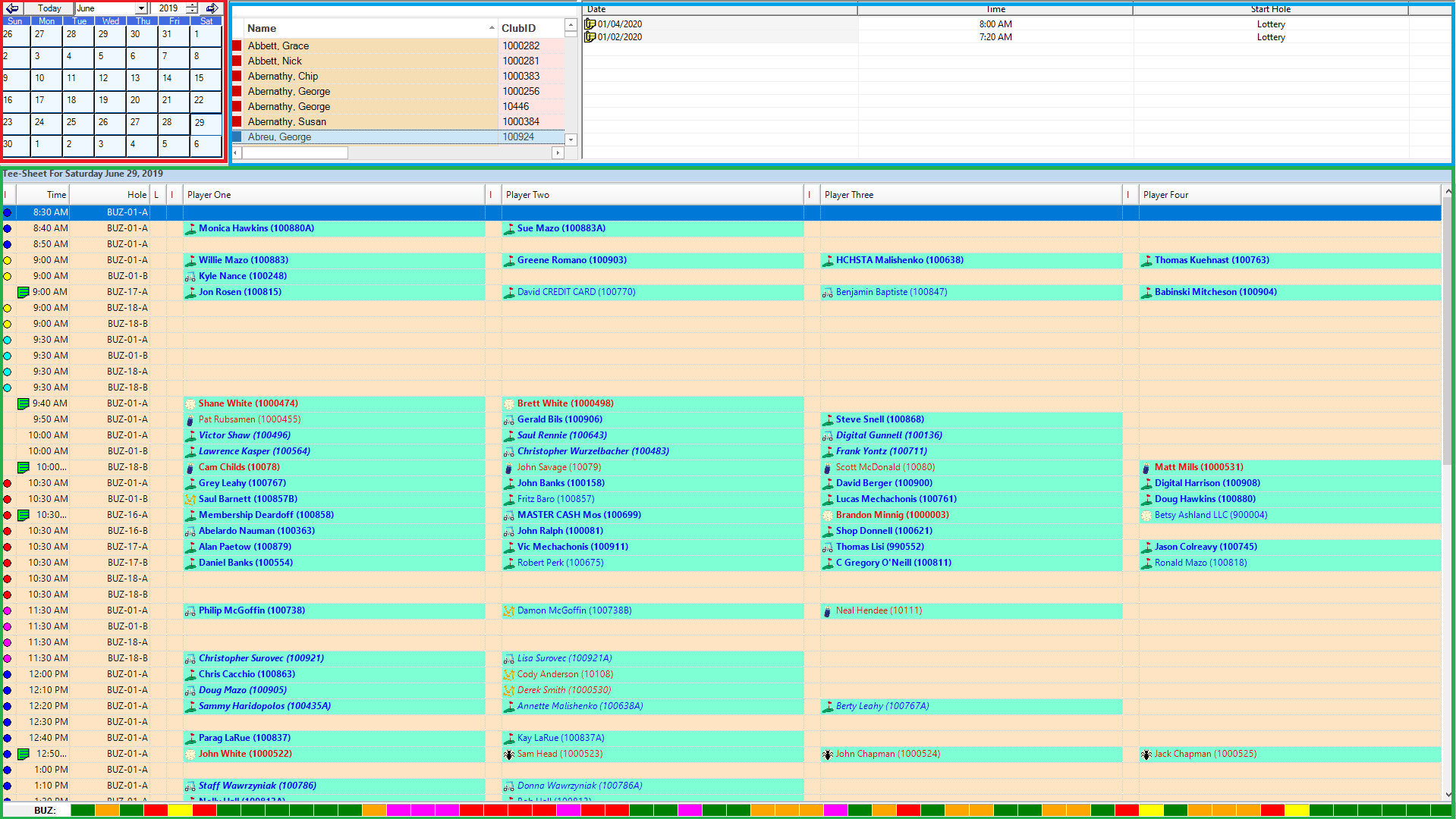Click the Player One column header
The width and height of the screenshot is (1456, 819).
334,195
